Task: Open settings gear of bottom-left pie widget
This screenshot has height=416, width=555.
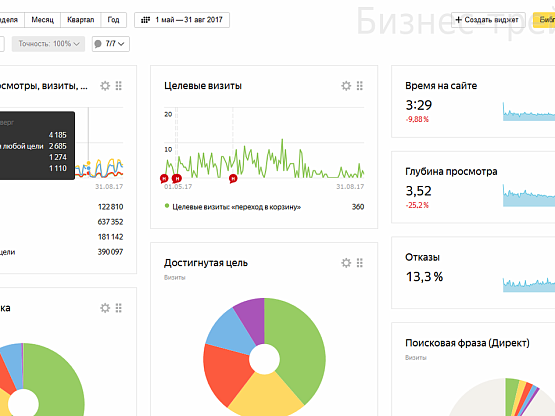Action: click(x=105, y=308)
